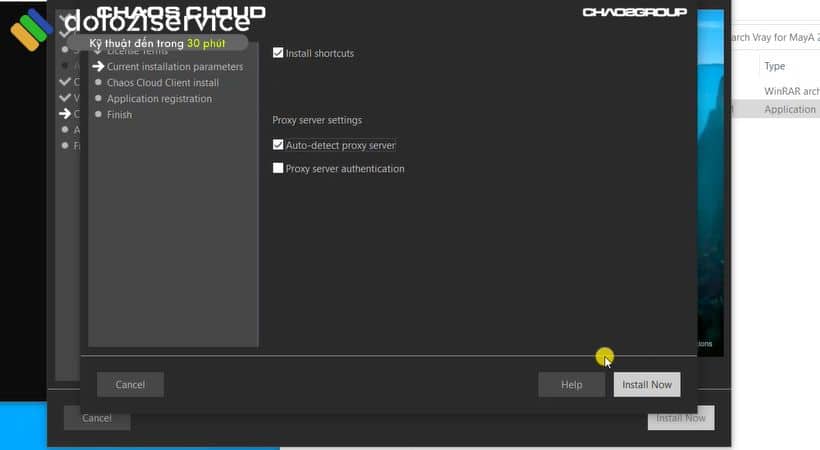Select the Chaos Cloud Client install step
This screenshot has width=820, height=450.
(x=162, y=83)
